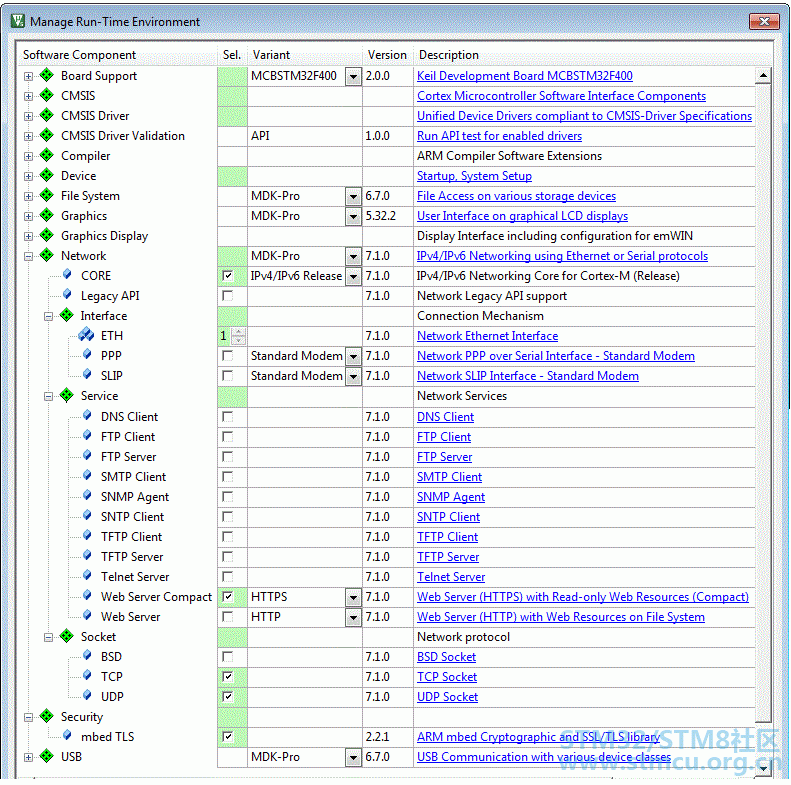Click the Service green diamond icon
This screenshot has height=785, width=791.
click(67, 395)
